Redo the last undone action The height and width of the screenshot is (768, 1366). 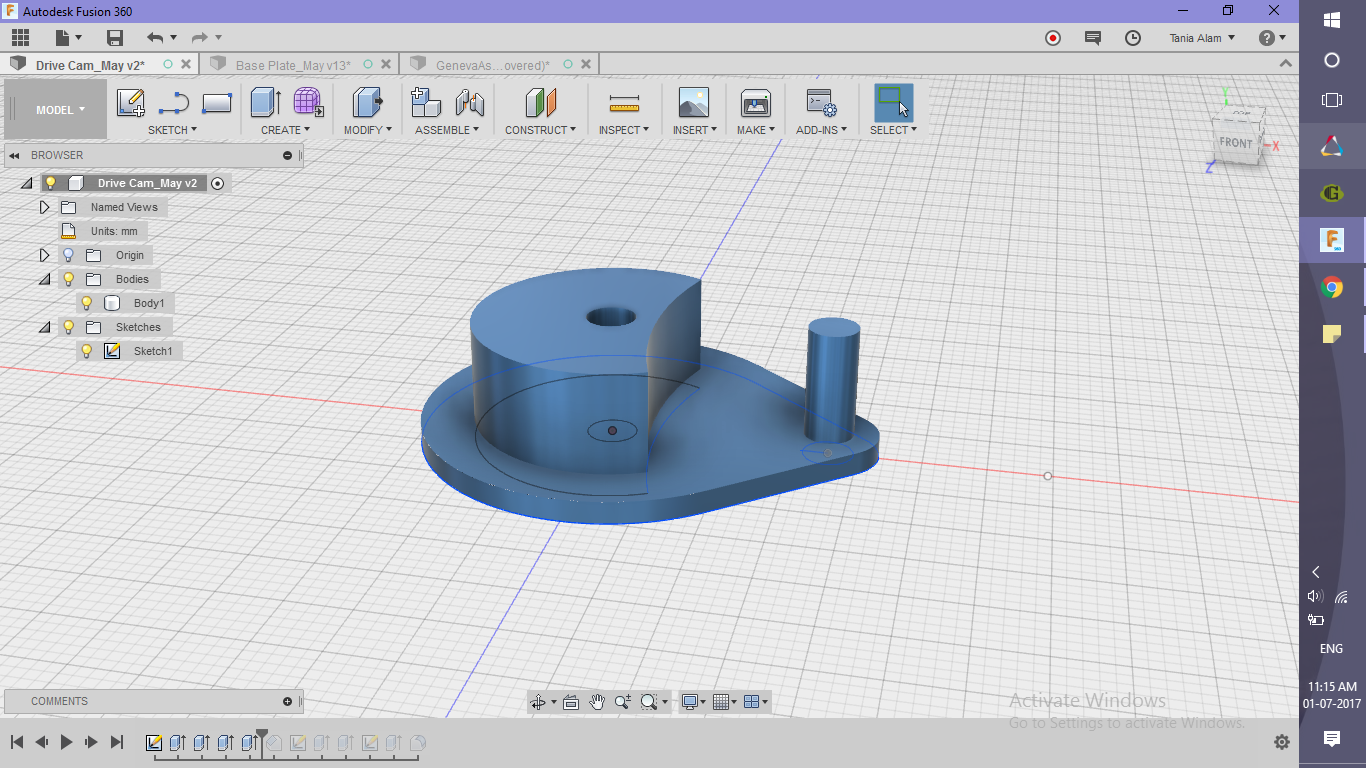200,38
